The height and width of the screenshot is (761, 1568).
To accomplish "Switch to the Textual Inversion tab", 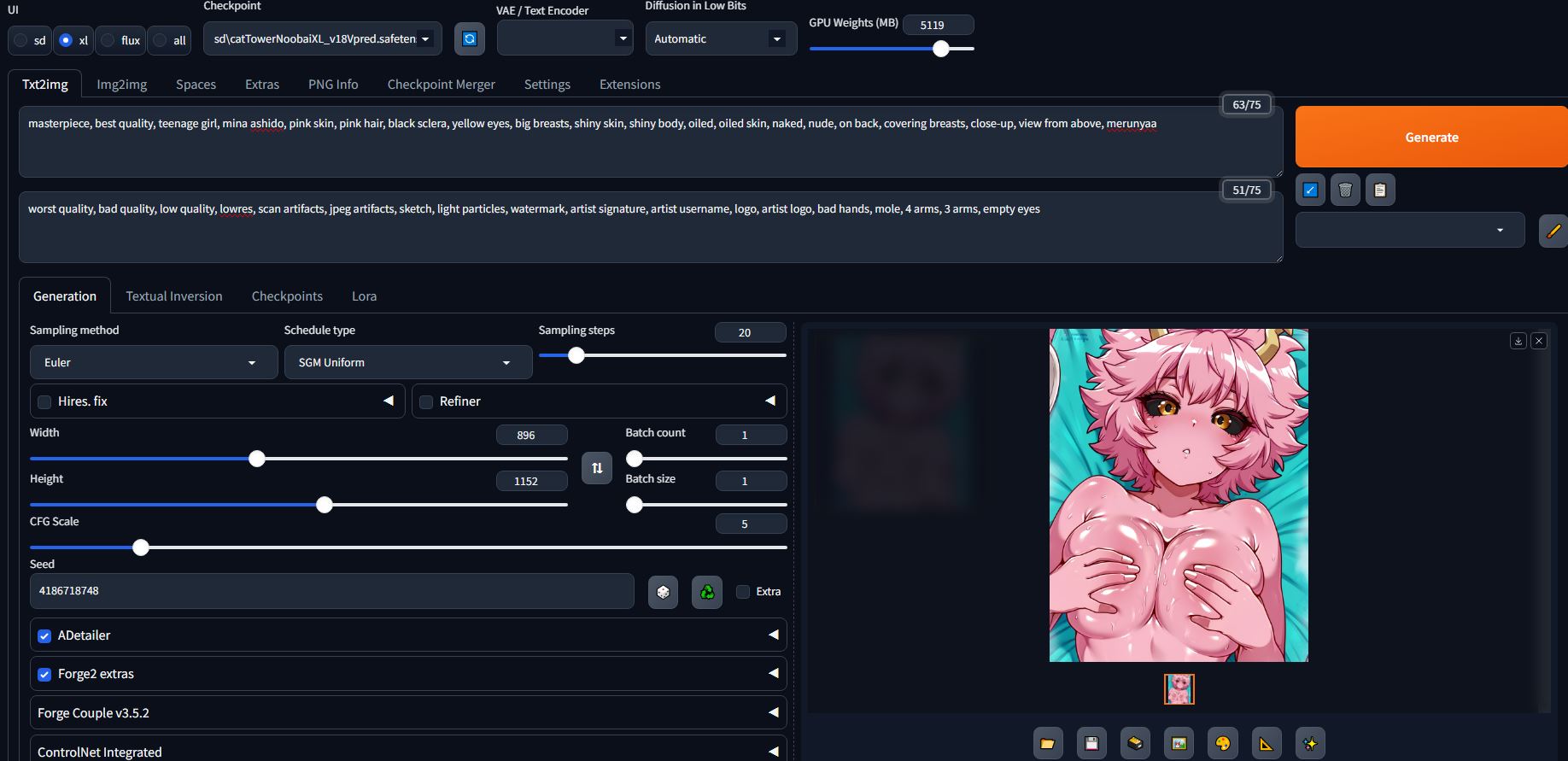I will (174, 296).
